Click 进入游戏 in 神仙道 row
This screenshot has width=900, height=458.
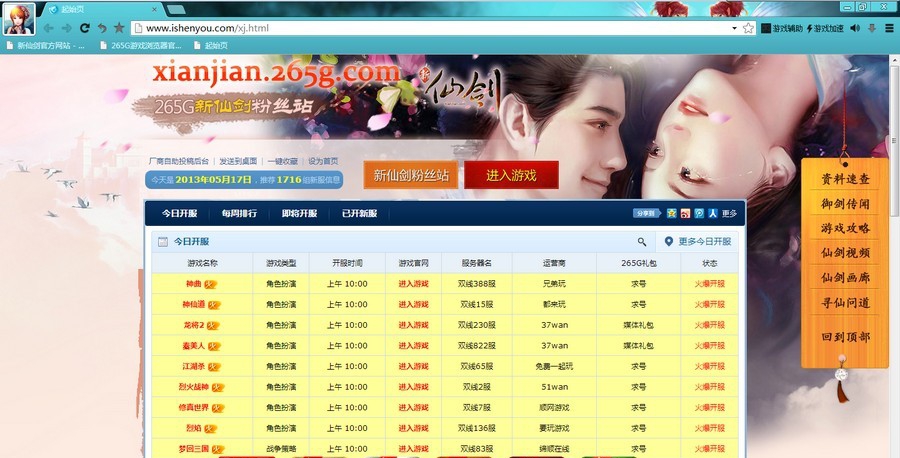tap(413, 304)
